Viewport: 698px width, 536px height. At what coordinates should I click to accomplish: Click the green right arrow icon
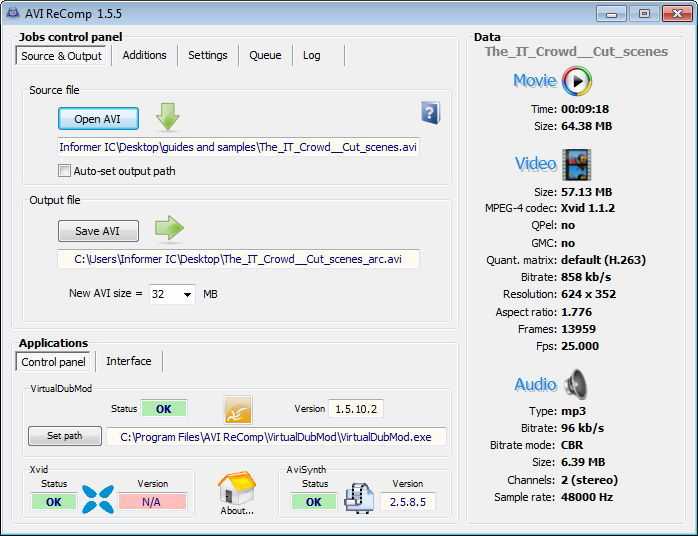point(169,229)
